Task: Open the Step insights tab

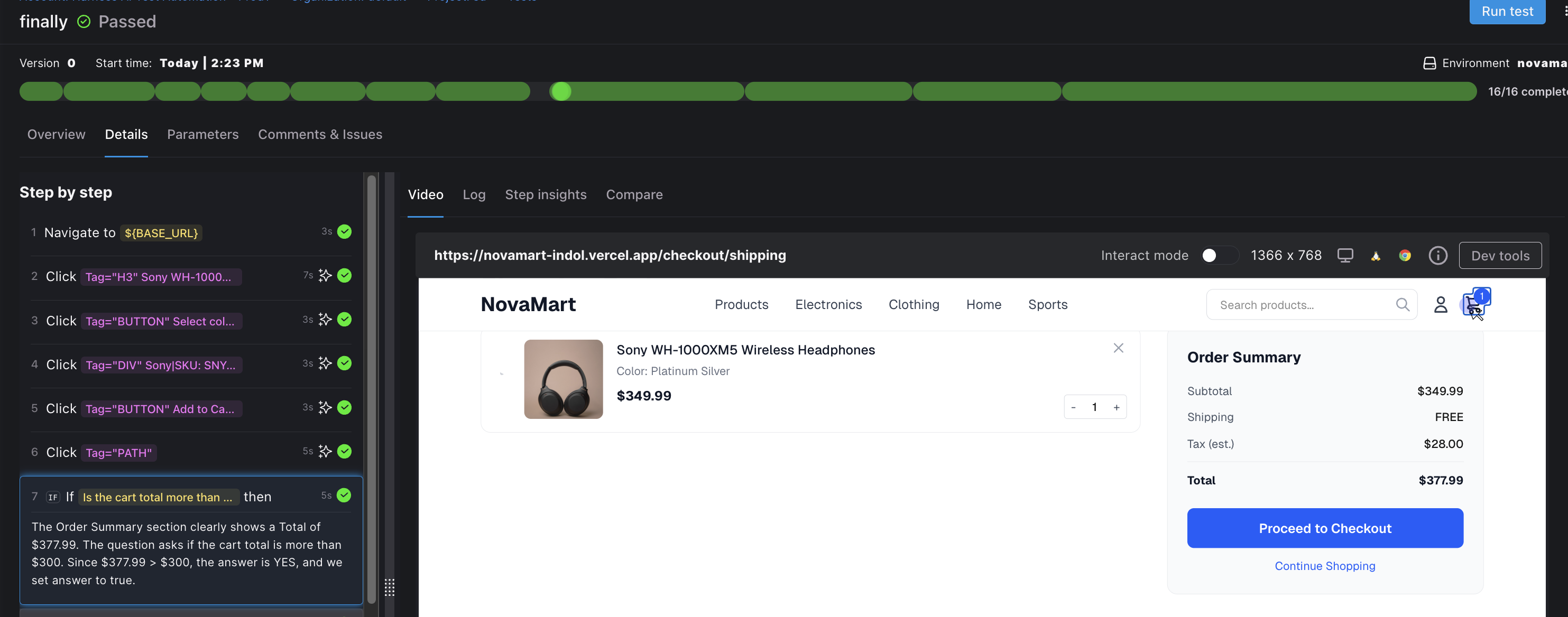Action: [546, 195]
